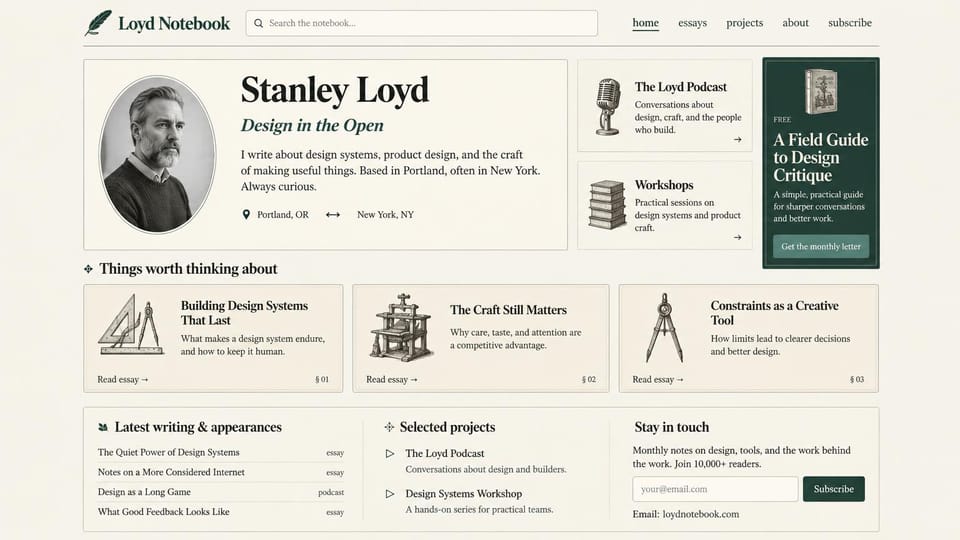Click the § 01 section marker

coord(322,380)
